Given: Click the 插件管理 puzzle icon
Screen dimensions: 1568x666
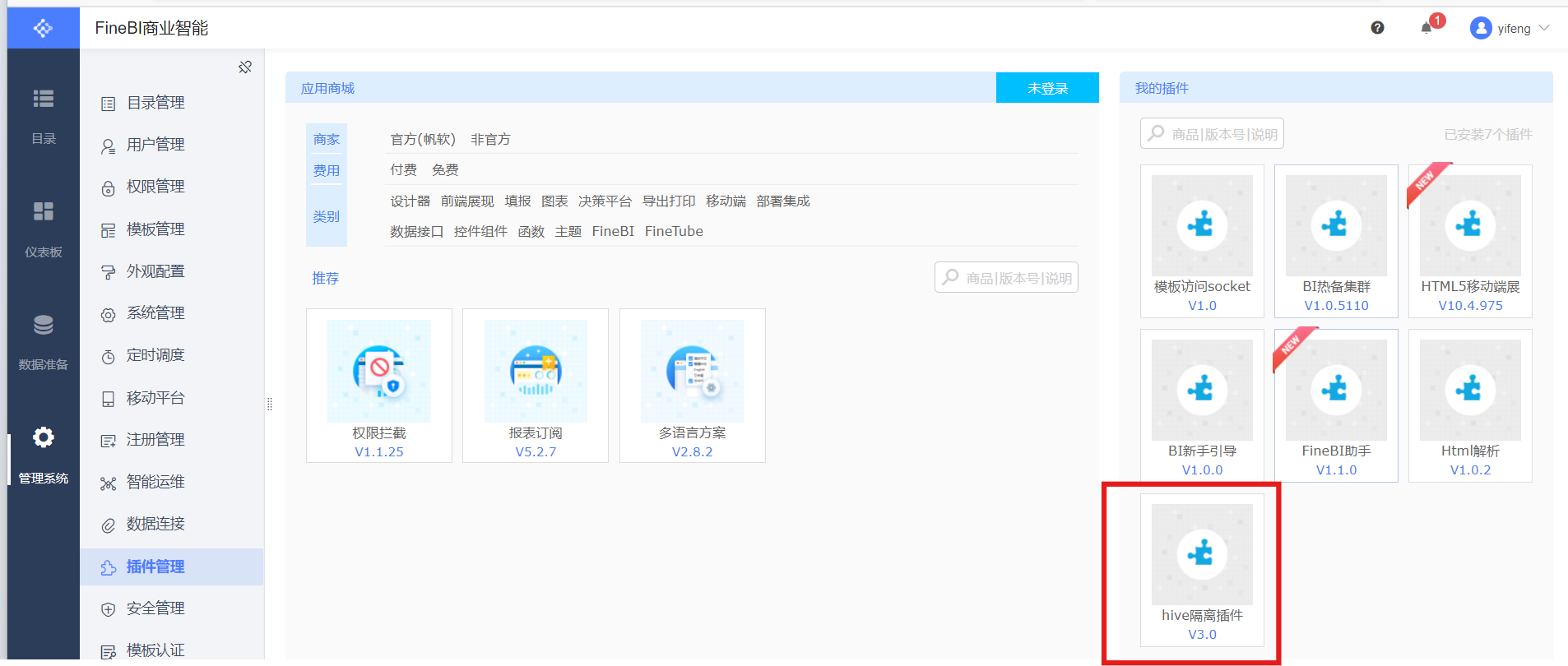Looking at the screenshot, I should click(108, 567).
